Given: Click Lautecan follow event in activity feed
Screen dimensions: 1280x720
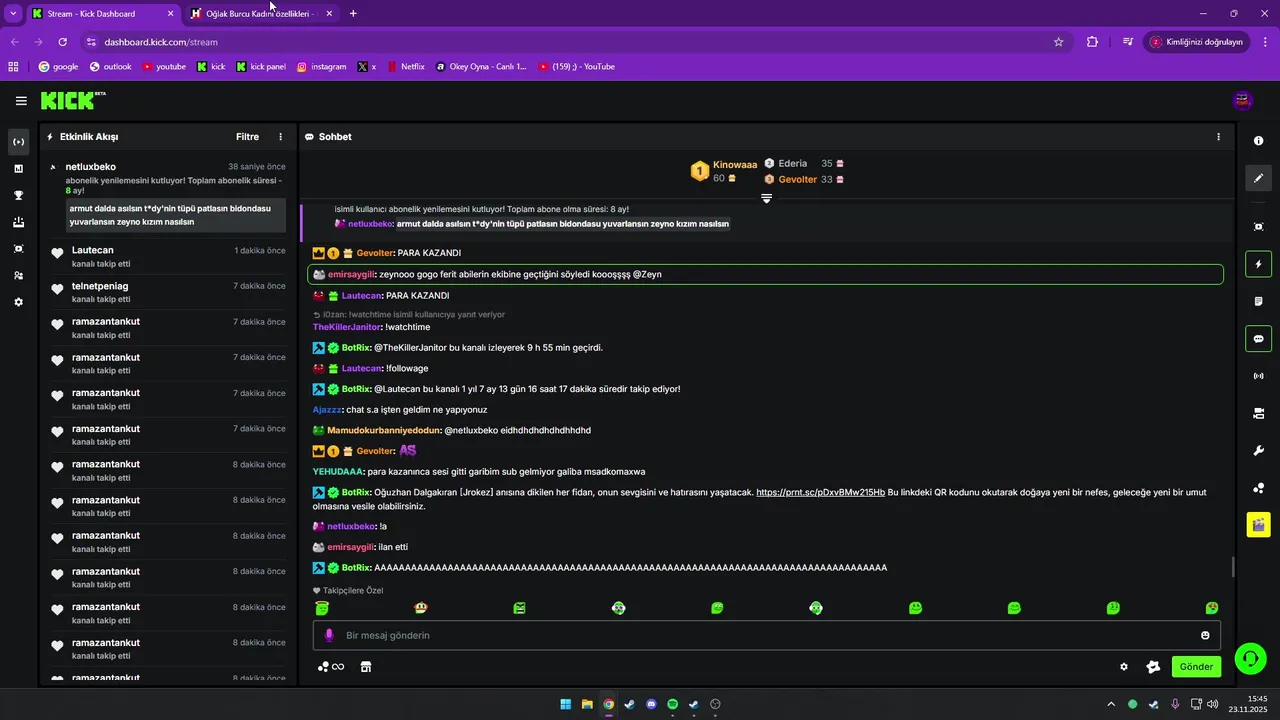Looking at the screenshot, I should (168, 257).
